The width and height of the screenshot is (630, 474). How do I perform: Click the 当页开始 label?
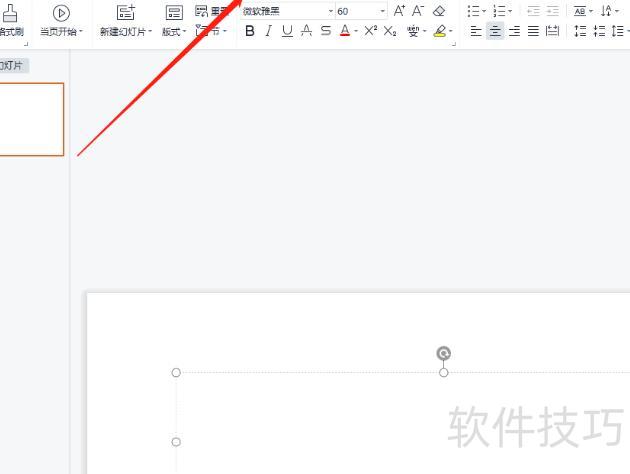click(59, 31)
